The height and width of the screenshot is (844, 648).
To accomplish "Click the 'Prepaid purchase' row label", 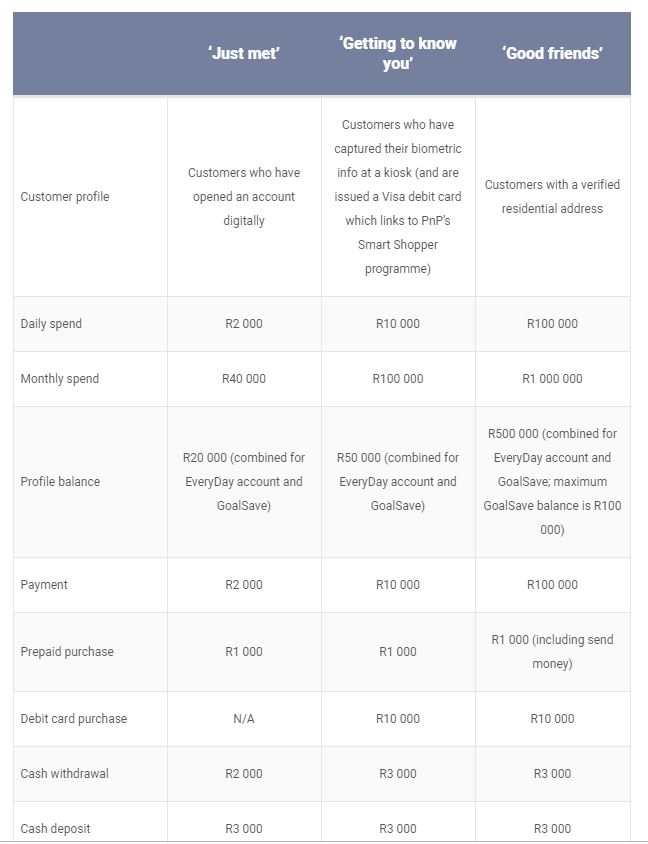I will click(x=67, y=652).
